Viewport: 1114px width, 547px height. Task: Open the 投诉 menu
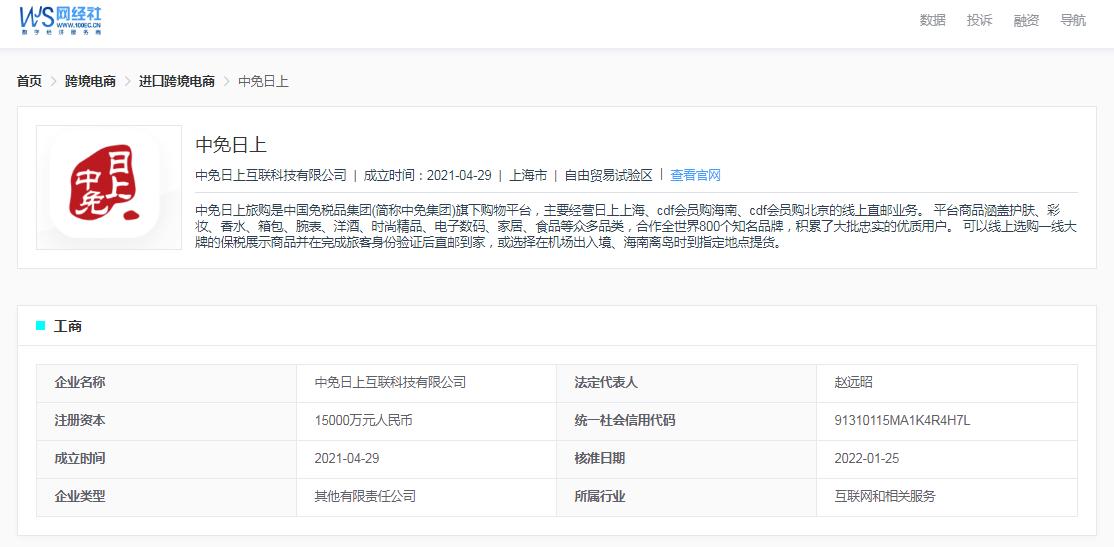[979, 21]
